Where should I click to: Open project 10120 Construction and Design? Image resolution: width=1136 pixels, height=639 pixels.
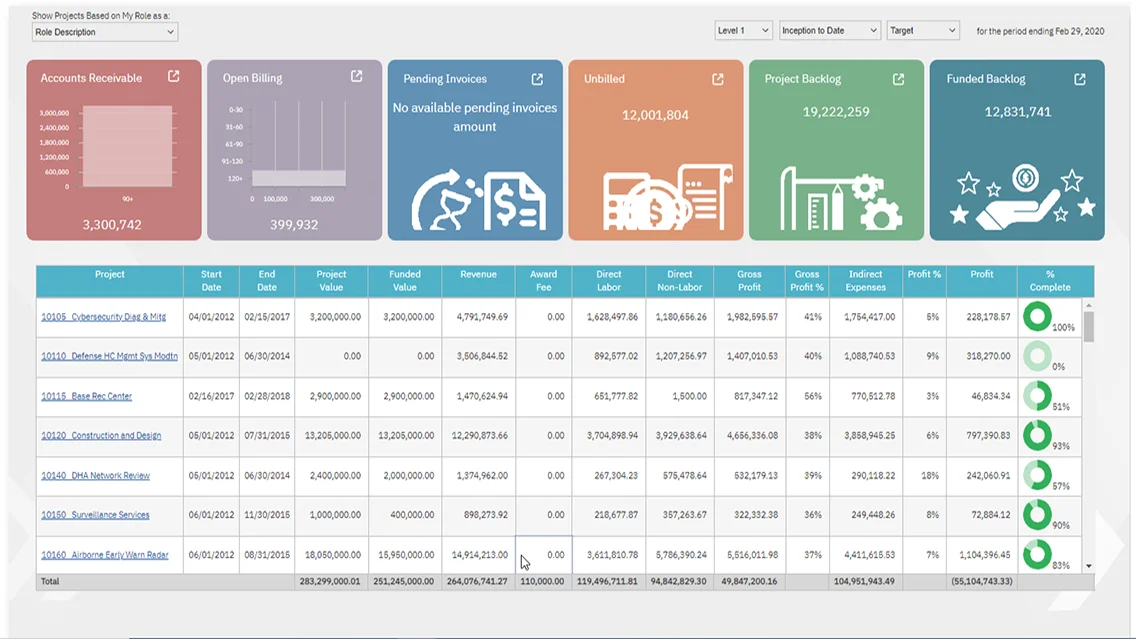[101, 435]
